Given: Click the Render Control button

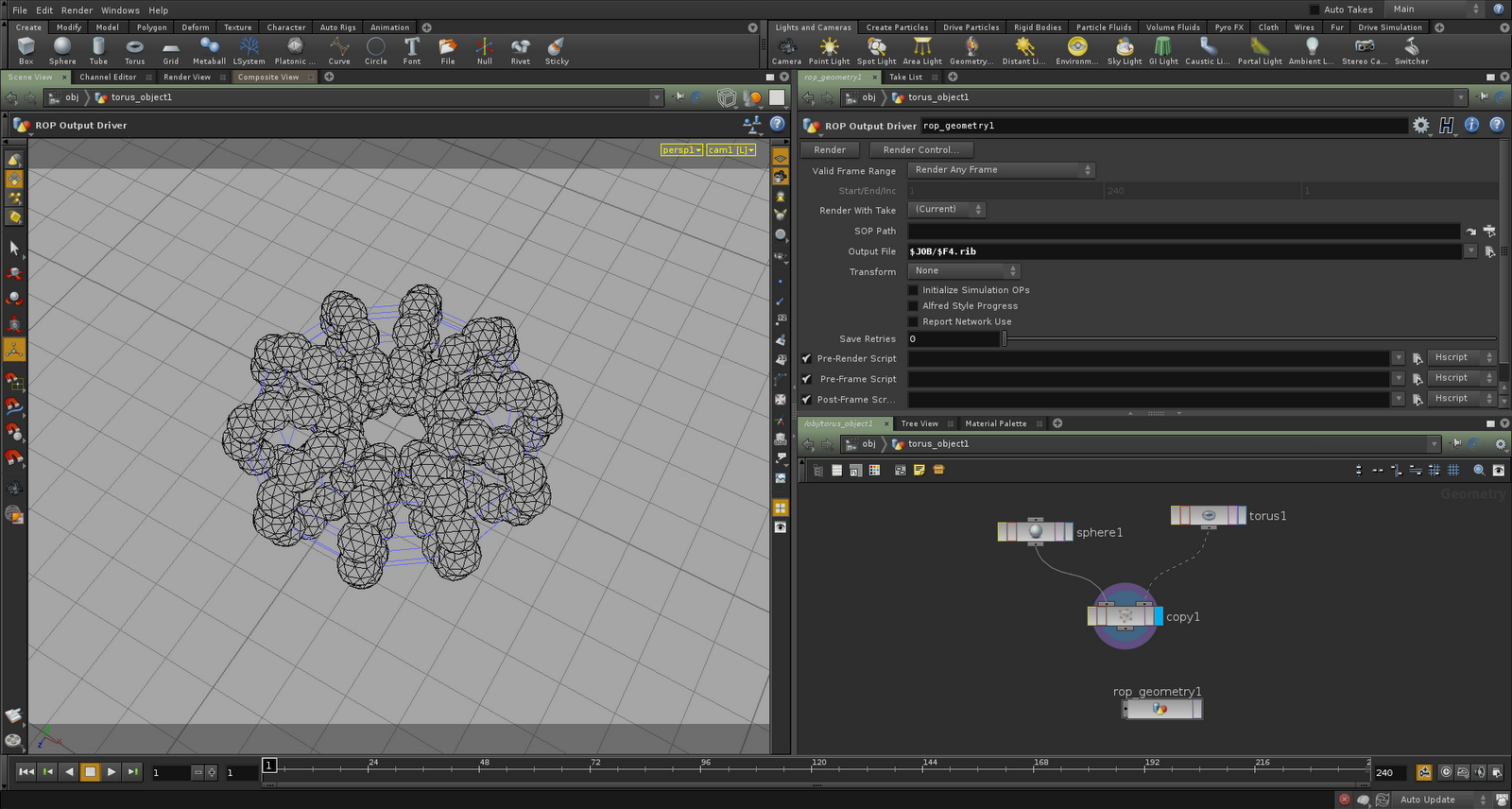Looking at the screenshot, I should click(920, 150).
